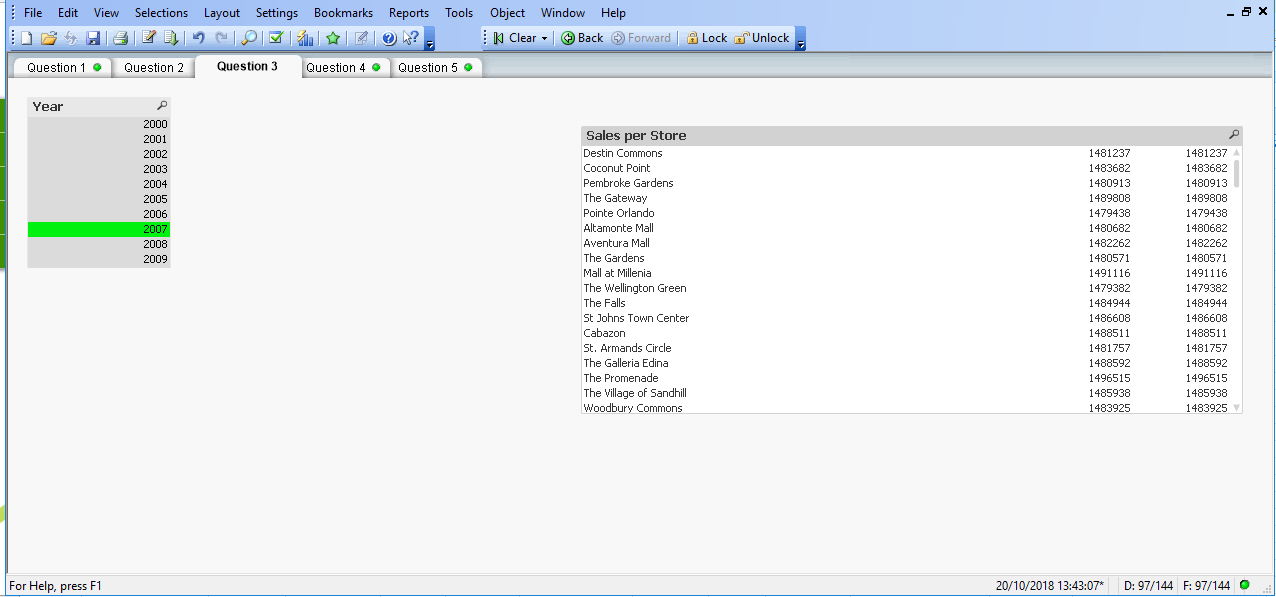Image resolution: width=1276 pixels, height=597 pixels.
Task: Click the green status indicator in status bar
Action: pos(1245,584)
